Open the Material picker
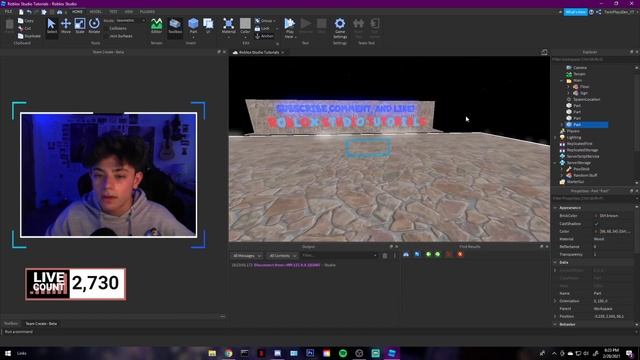This screenshot has height=360, width=640. point(229,26)
